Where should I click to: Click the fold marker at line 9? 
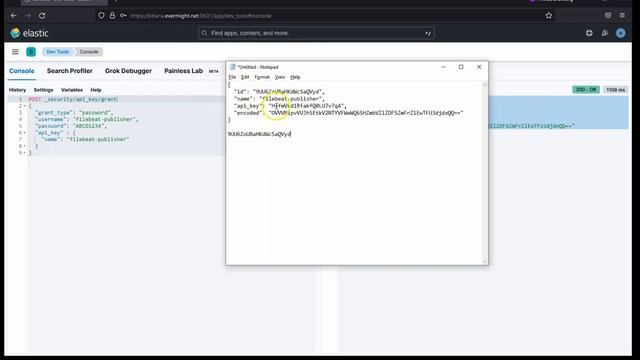pyautogui.click(x=24, y=153)
